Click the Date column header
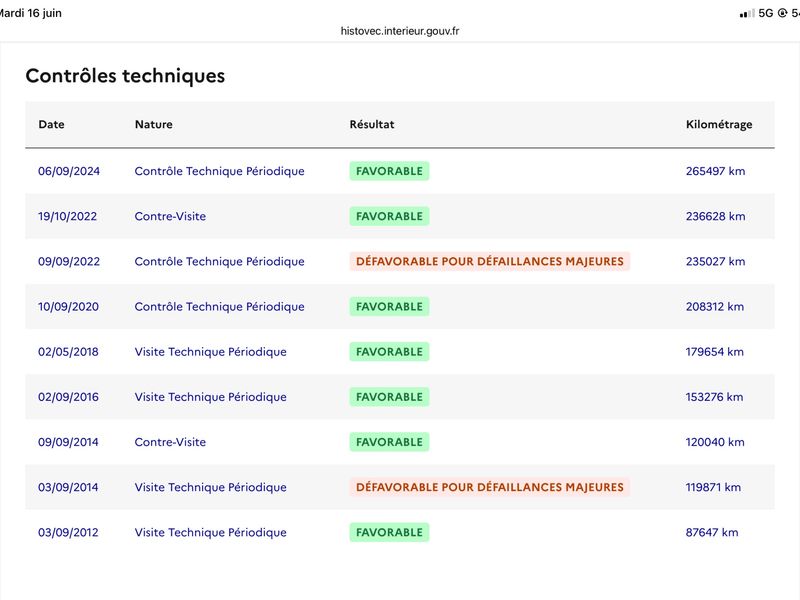The width and height of the screenshot is (800, 600). pos(51,124)
